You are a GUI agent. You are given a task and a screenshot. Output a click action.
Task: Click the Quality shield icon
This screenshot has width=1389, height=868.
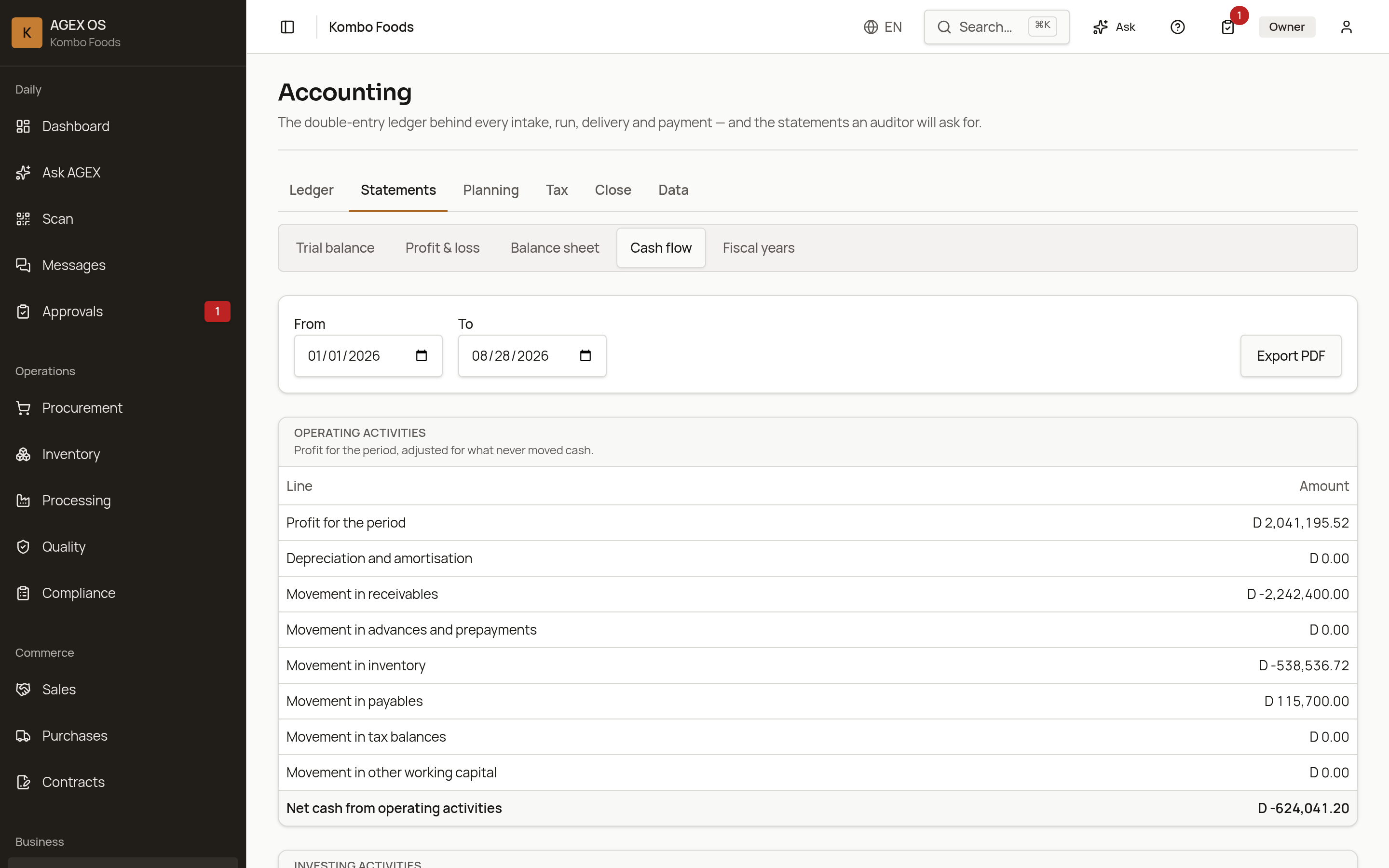click(x=23, y=547)
